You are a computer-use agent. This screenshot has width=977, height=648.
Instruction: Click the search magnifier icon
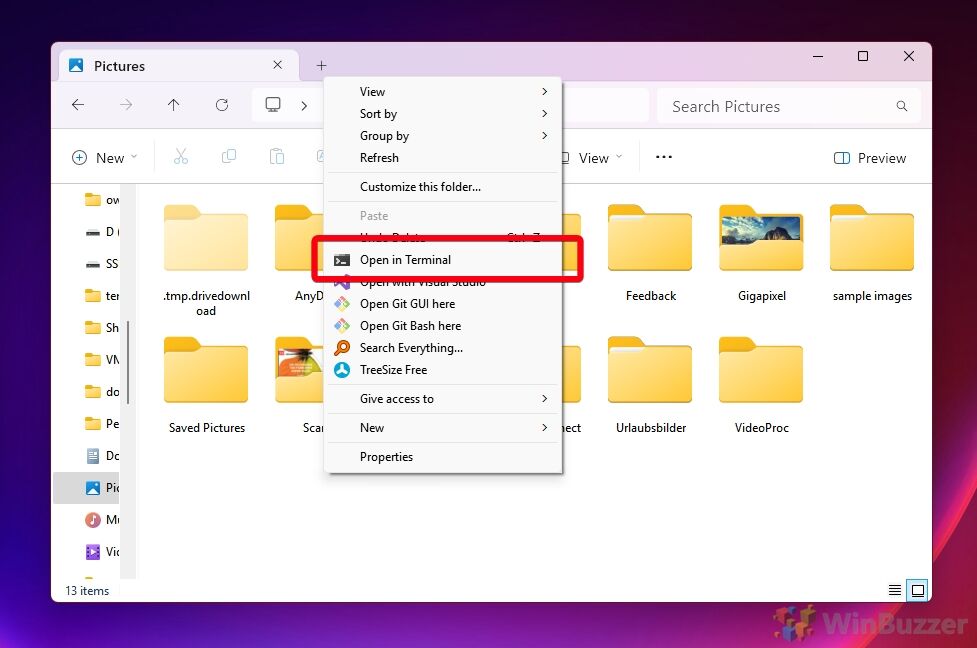[x=902, y=107]
